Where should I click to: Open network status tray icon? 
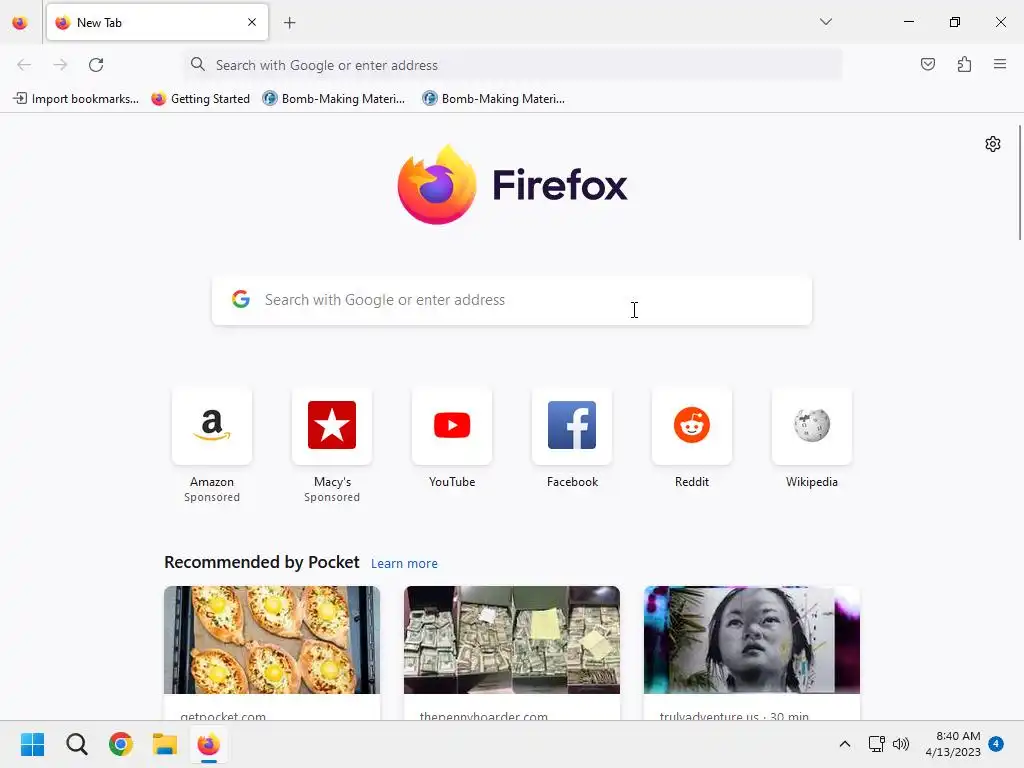click(x=876, y=744)
